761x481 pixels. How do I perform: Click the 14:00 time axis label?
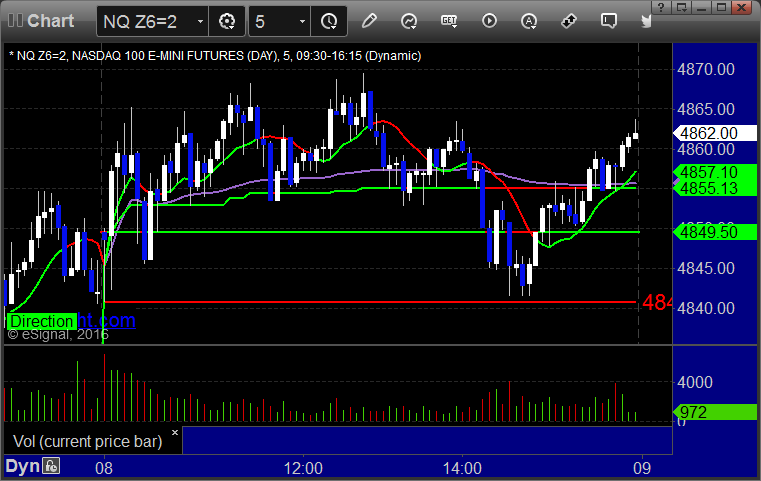pyautogui.click(x=462, y=468)
